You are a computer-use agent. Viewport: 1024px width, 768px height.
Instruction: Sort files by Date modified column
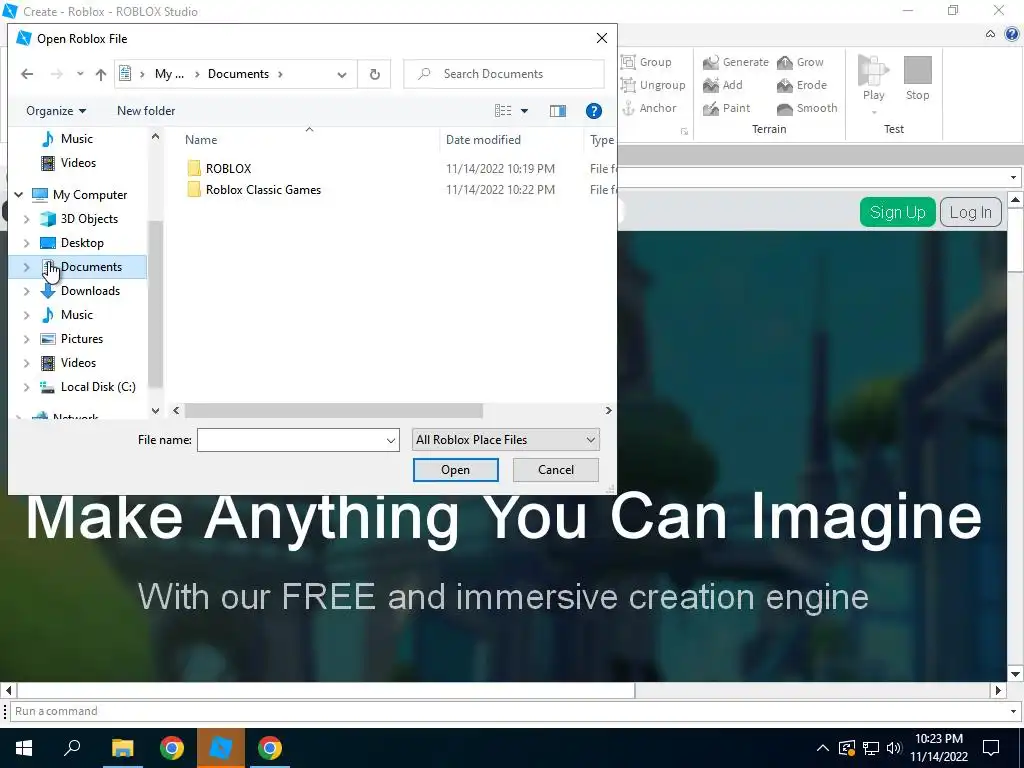click(x=483, y=140)
